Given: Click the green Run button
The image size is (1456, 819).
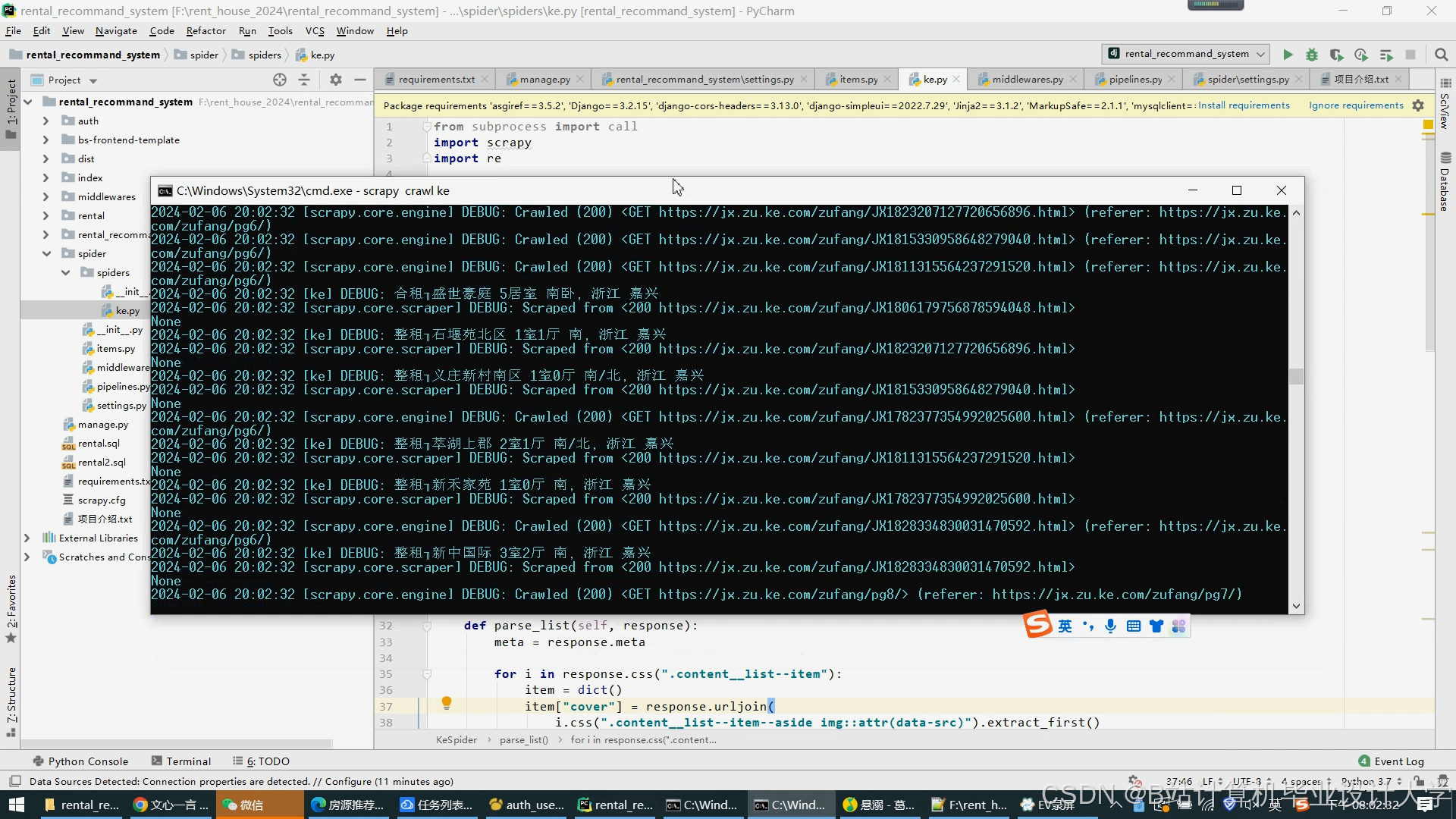Looking at the screenshot, I should 1288,55.
